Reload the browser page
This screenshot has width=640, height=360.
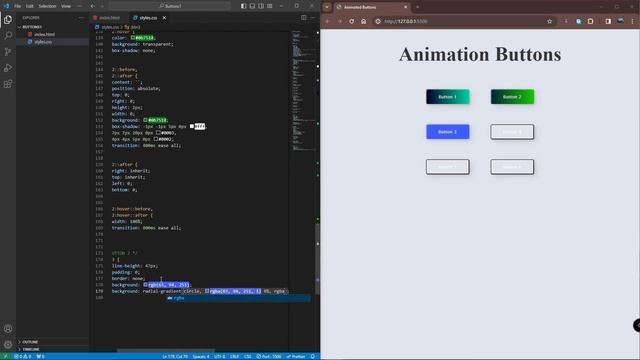(351, 21)
